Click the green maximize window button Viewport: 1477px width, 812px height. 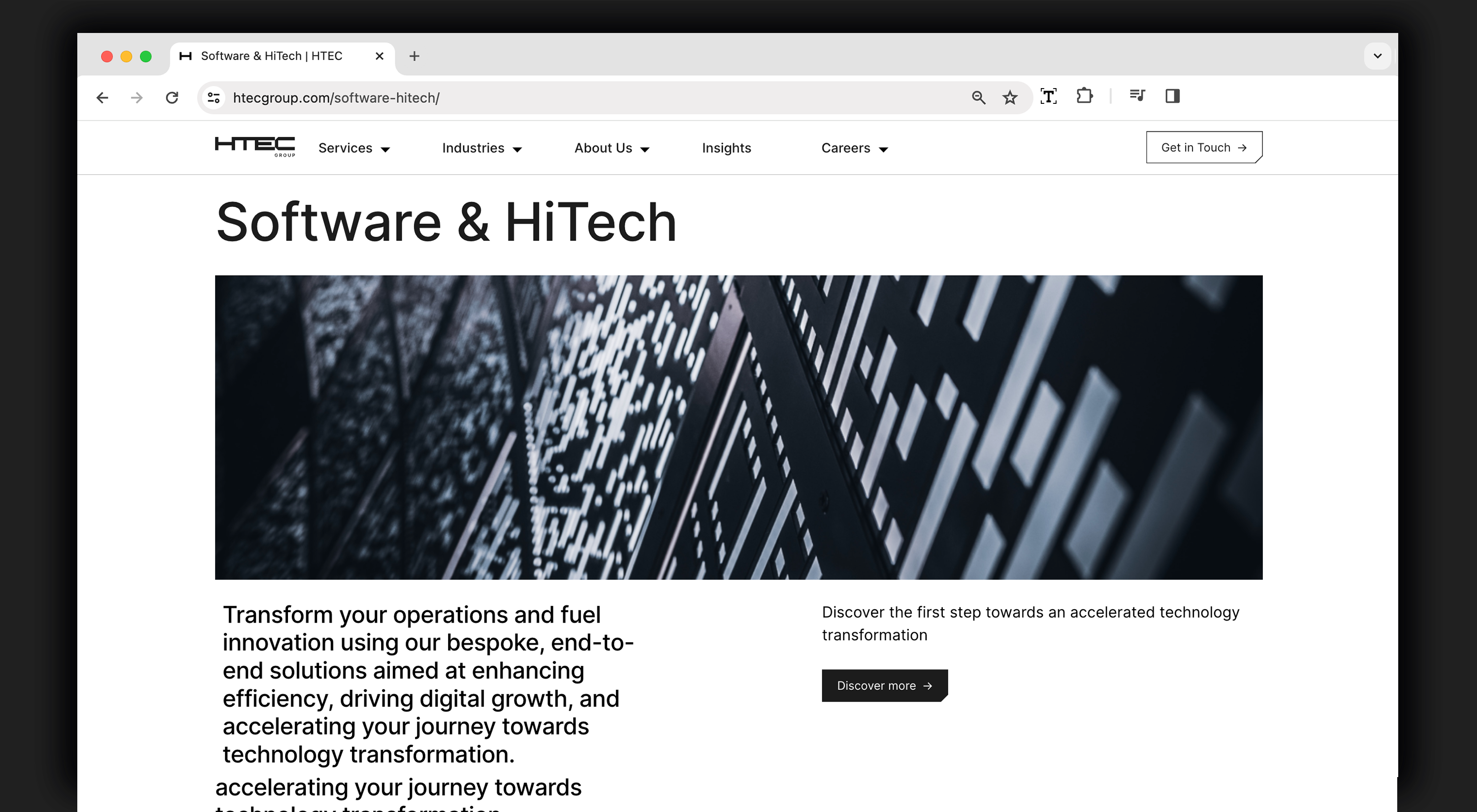146,56
